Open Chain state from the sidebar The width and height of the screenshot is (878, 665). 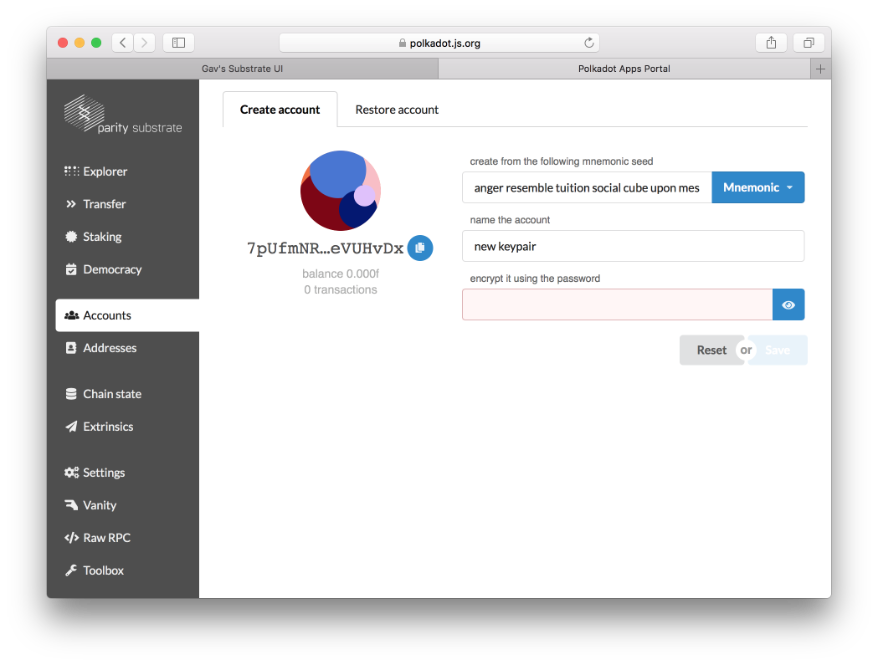tap(111, 394)
